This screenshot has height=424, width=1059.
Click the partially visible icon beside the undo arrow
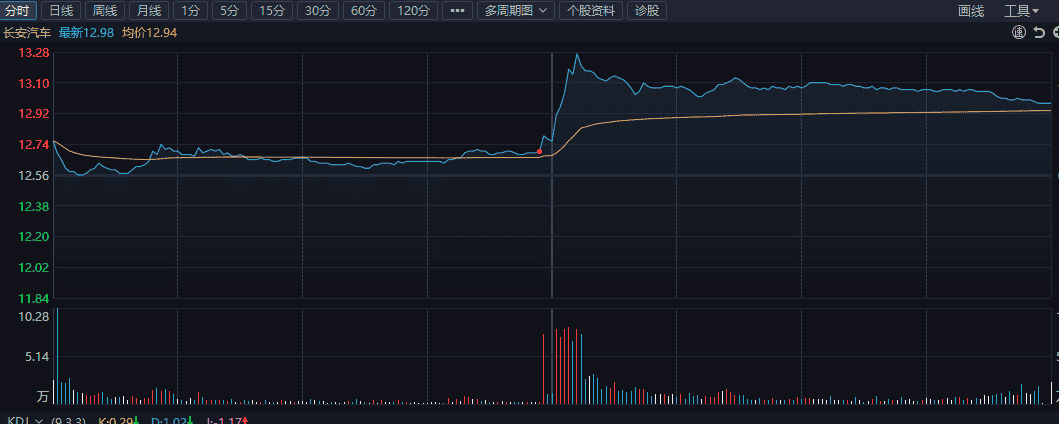click(x=1056, y=32)
